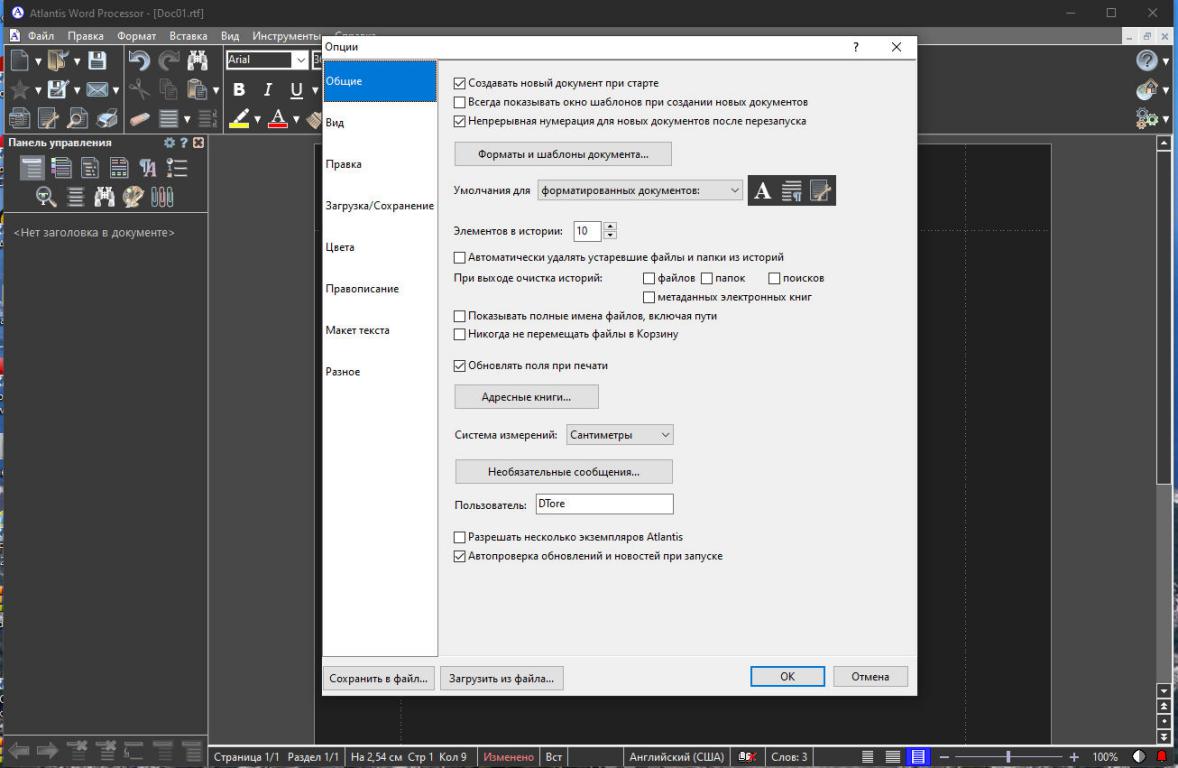This screenshot has width=1178, height=768.
Task: Click 'Форматы и шаблоны документа...' button
Action: [x=563, y=154]
